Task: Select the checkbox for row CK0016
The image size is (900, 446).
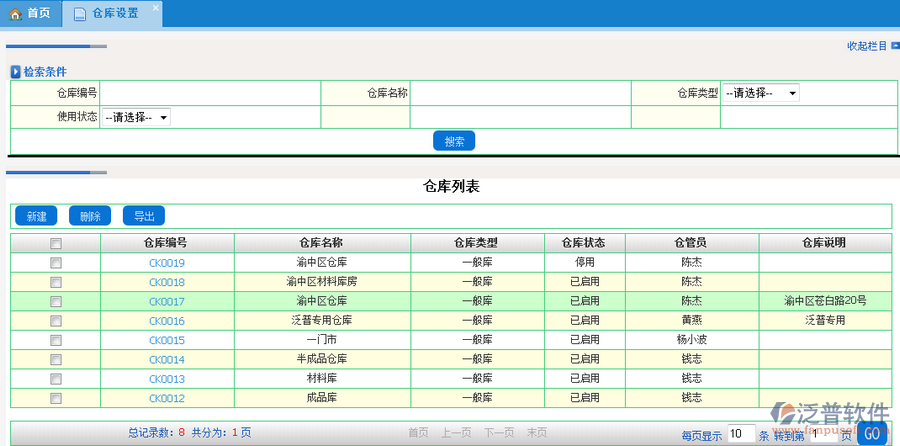Action: pos(56,321)
